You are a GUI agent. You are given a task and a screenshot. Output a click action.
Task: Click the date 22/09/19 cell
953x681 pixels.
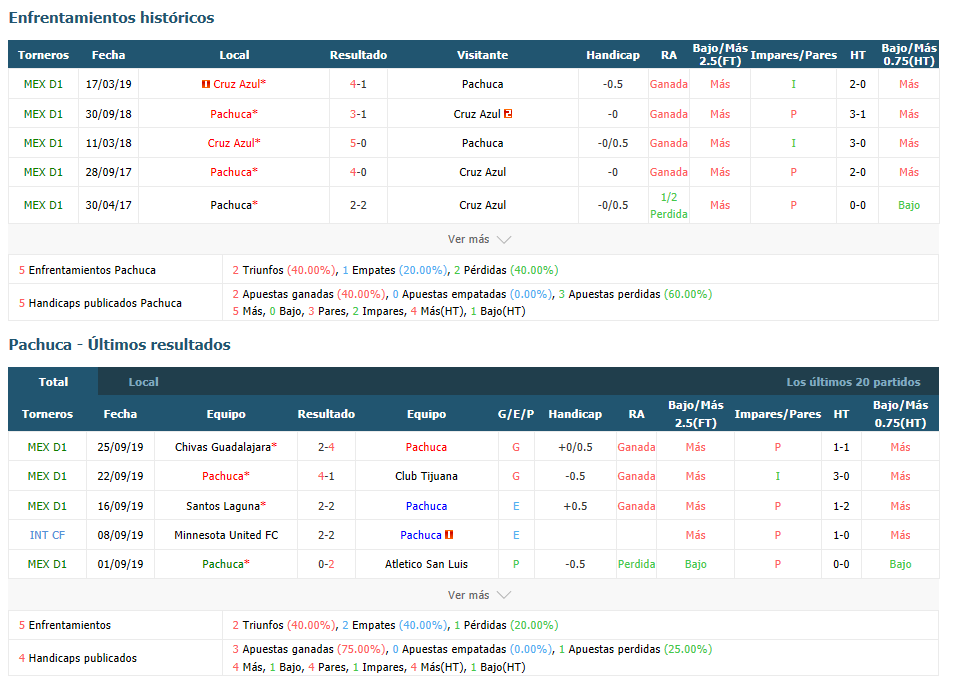click(x=120, y=476)
